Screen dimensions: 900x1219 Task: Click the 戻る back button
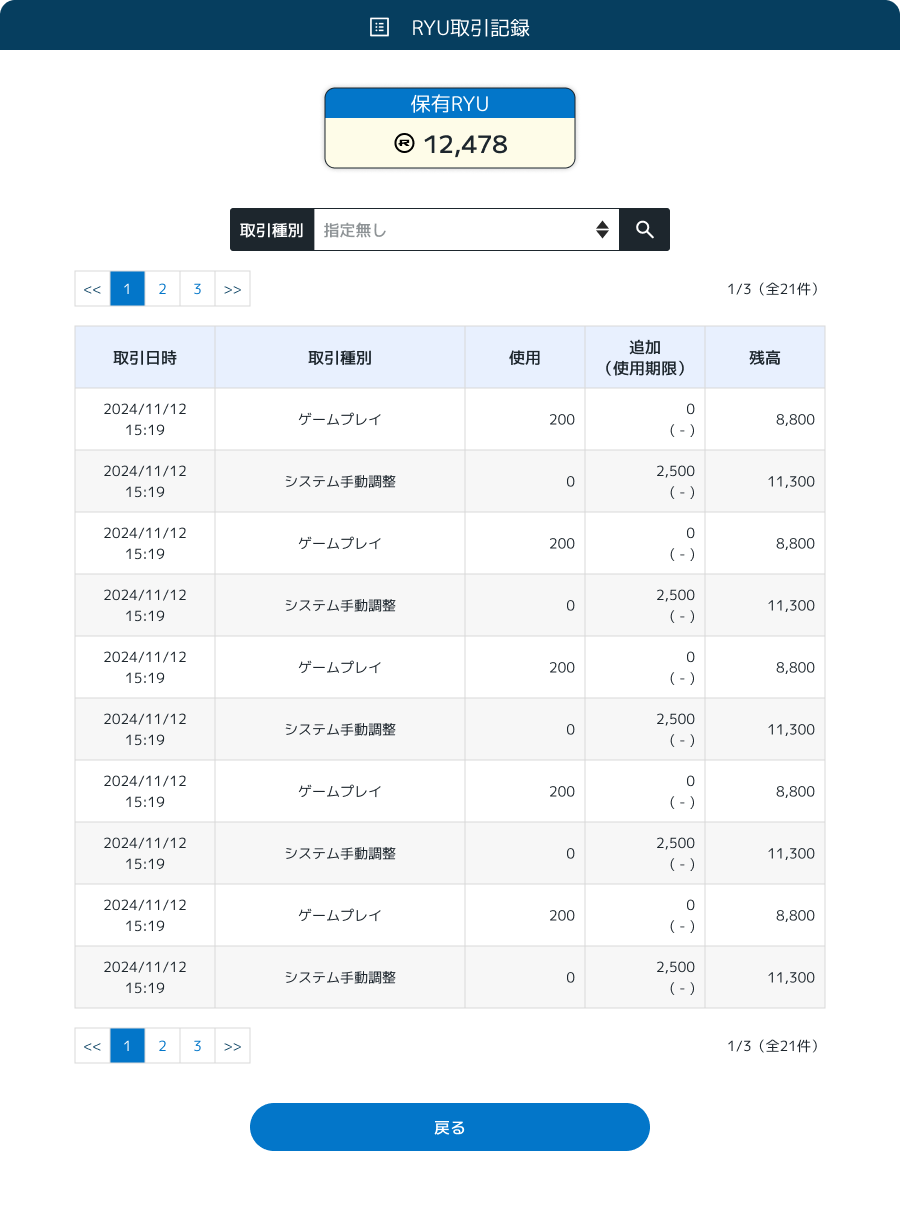(450, 1127)
